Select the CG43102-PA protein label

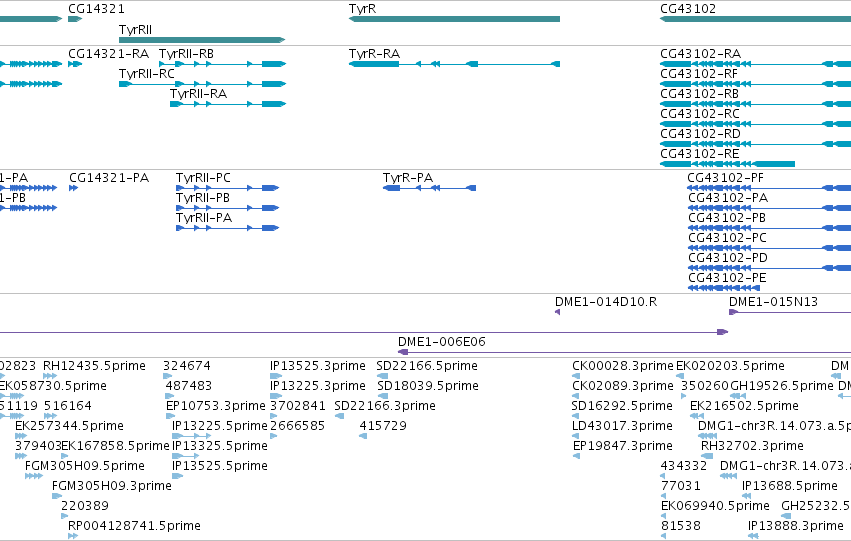[728, 198]
